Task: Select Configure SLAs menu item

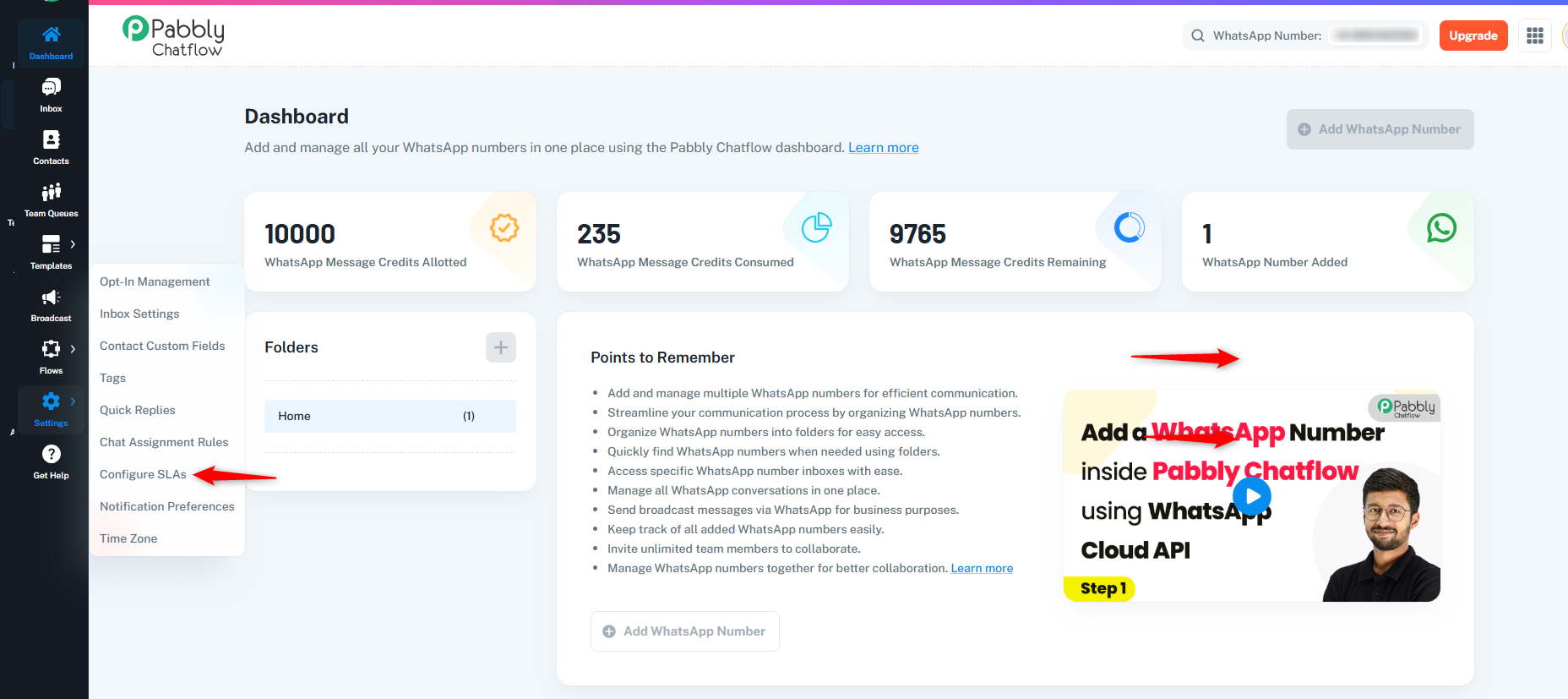Action: click(x=143, y=474)
